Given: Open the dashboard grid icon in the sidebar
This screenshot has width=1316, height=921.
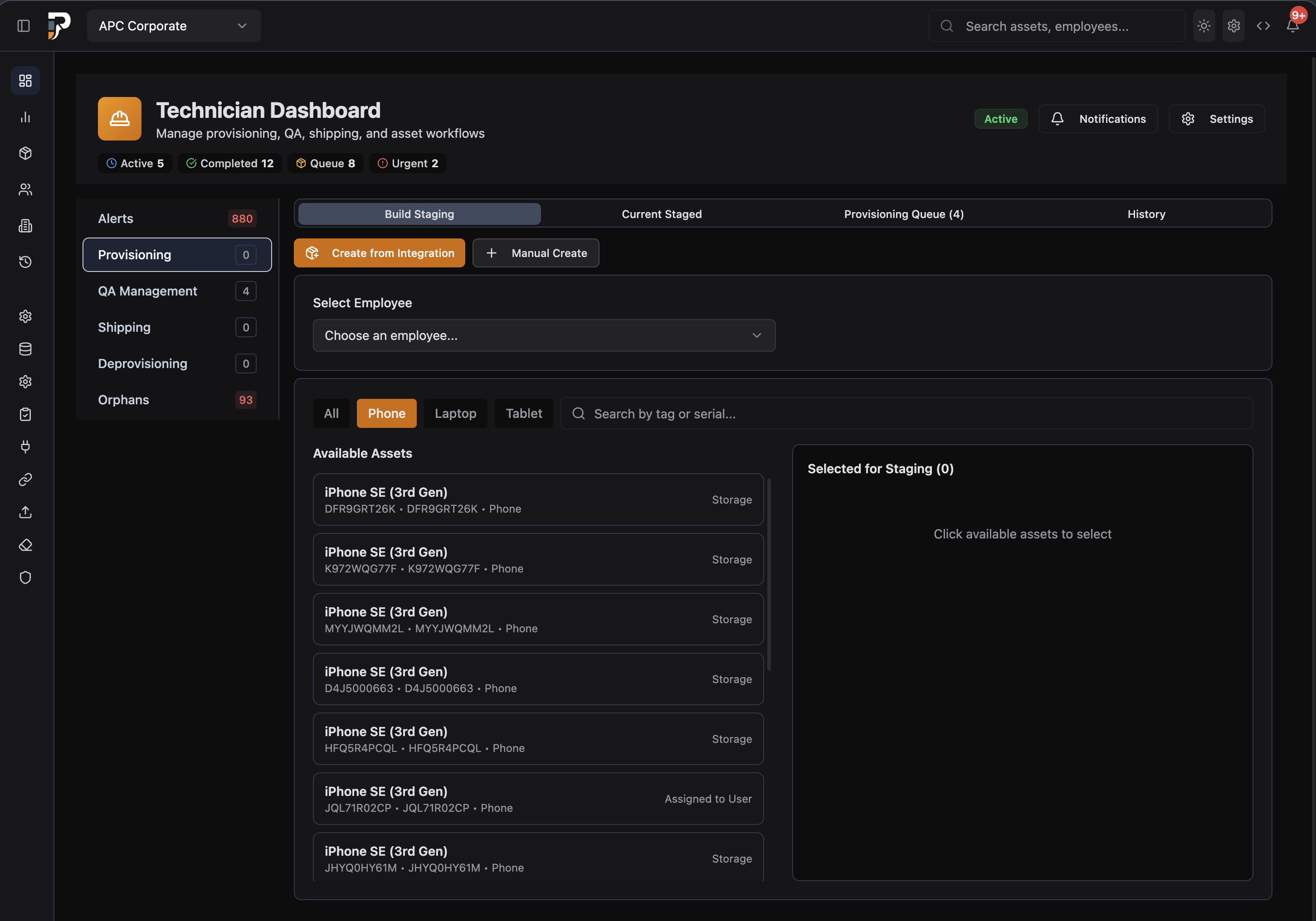Looking at the screenshot, I should point(25,81).
